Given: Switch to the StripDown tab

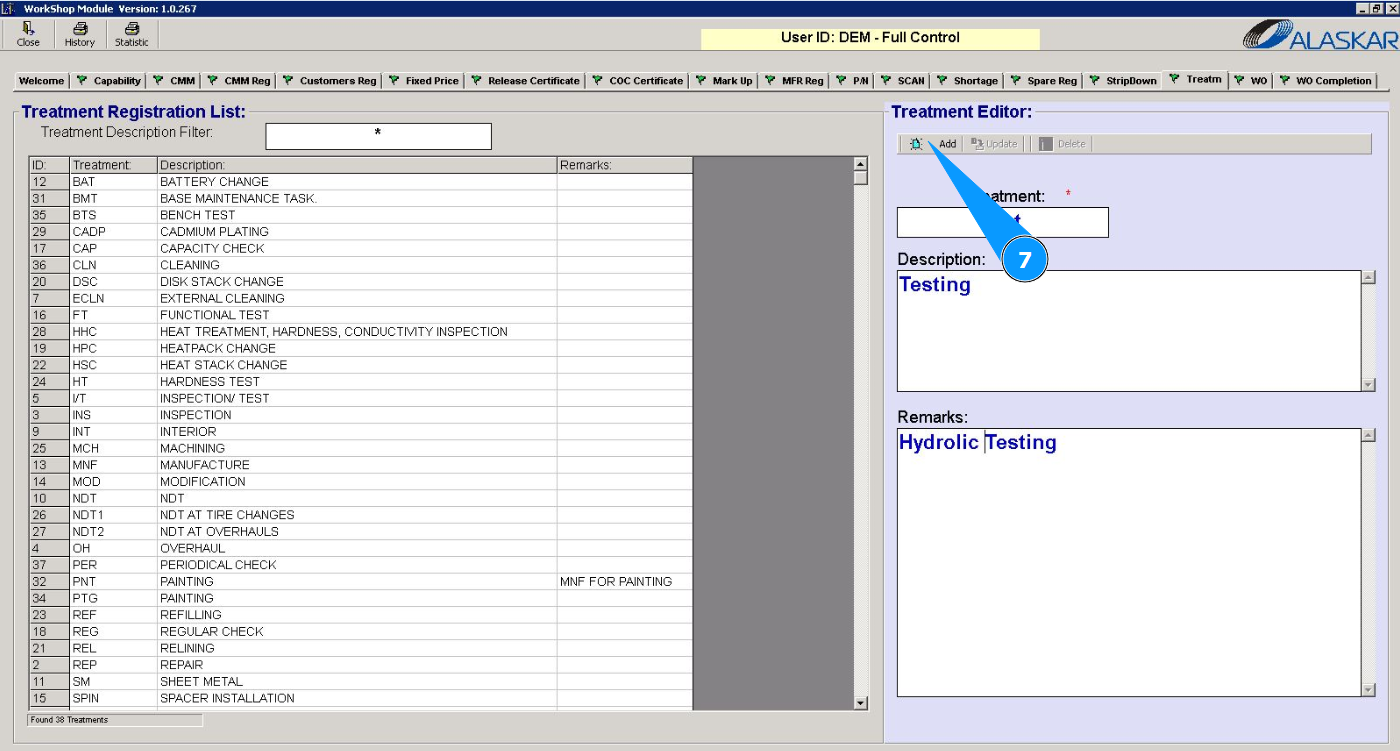Looking at the screenshot, I should [1122, 81].
